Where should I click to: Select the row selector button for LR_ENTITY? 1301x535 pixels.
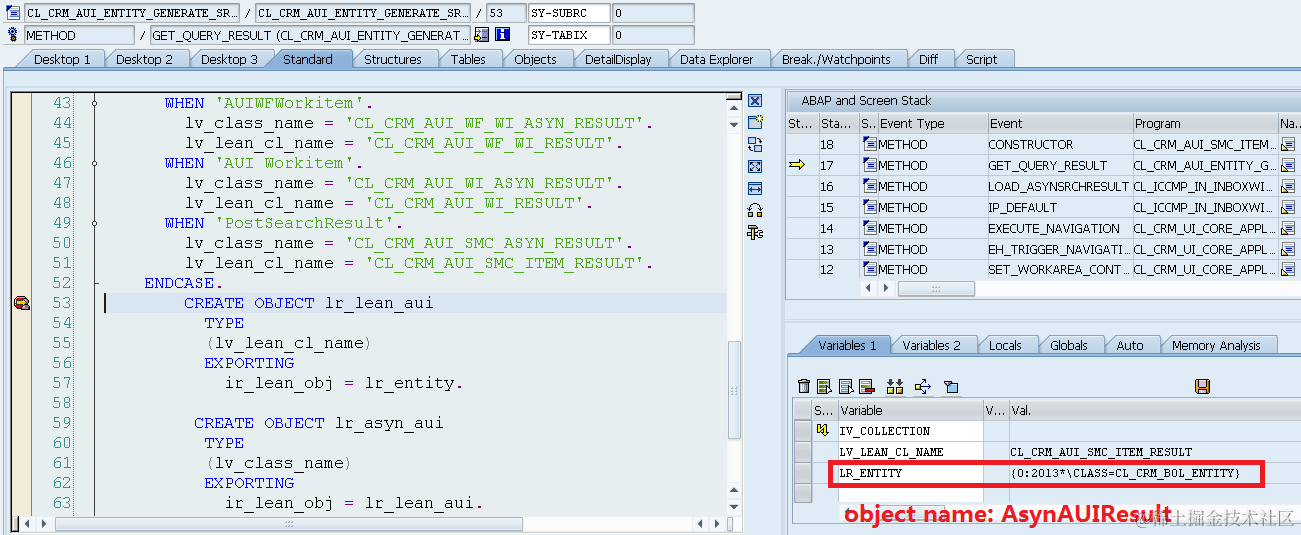(802, 473)
